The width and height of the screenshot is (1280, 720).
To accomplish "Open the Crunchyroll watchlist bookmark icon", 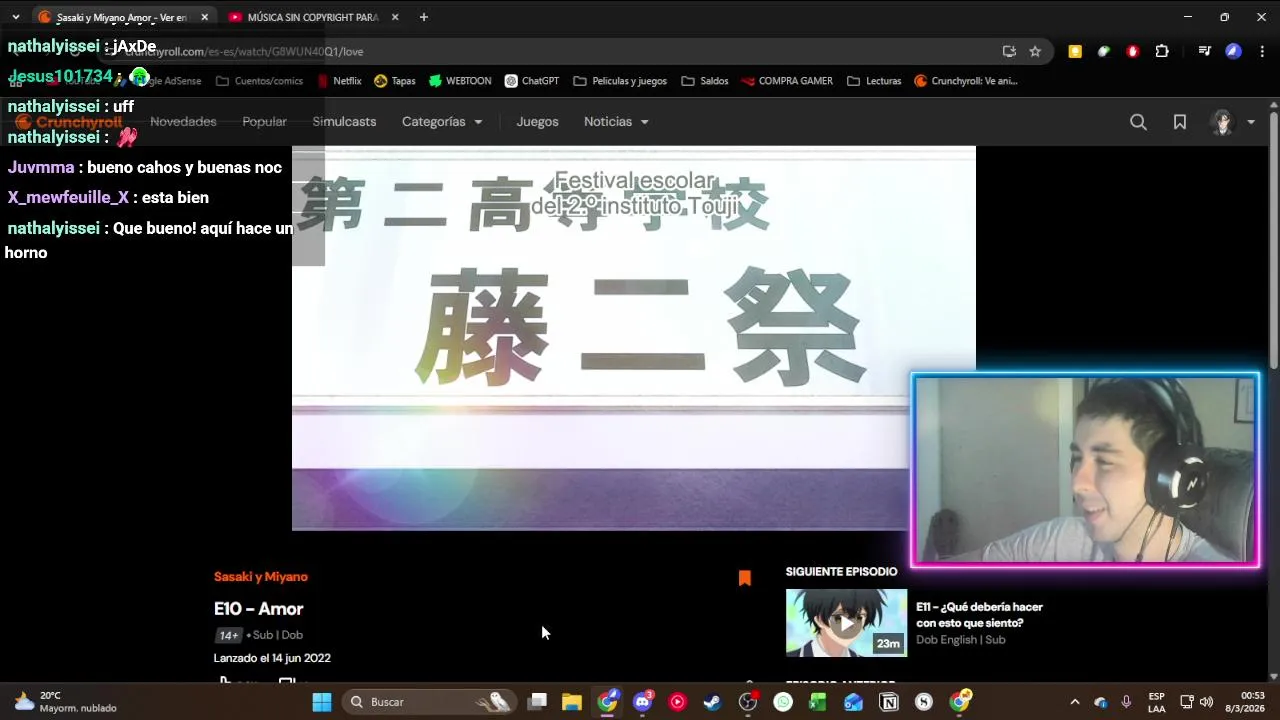I will pos(1180,122).
